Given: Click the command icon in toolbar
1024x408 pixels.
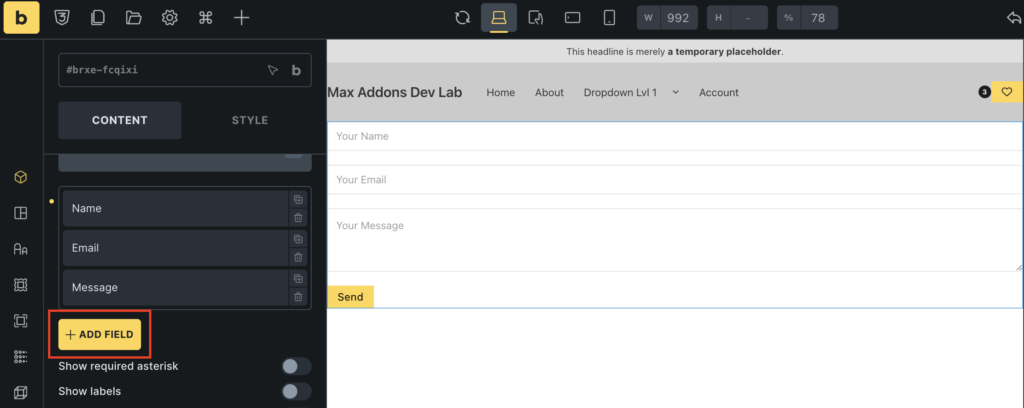Looking at the screenshot, I should [206, 18].
